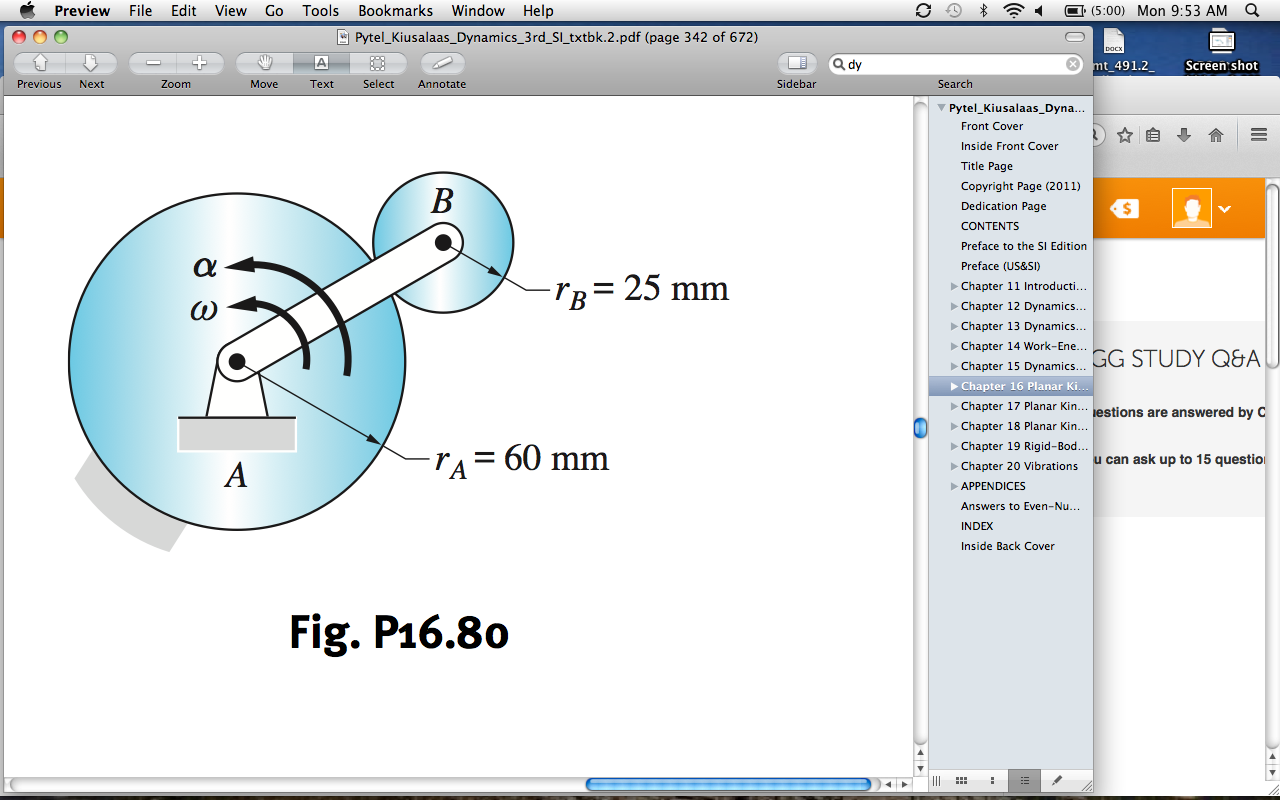Go to the Previous page
The height and width of the screenshot is (800, 1280).
[38, 62]
